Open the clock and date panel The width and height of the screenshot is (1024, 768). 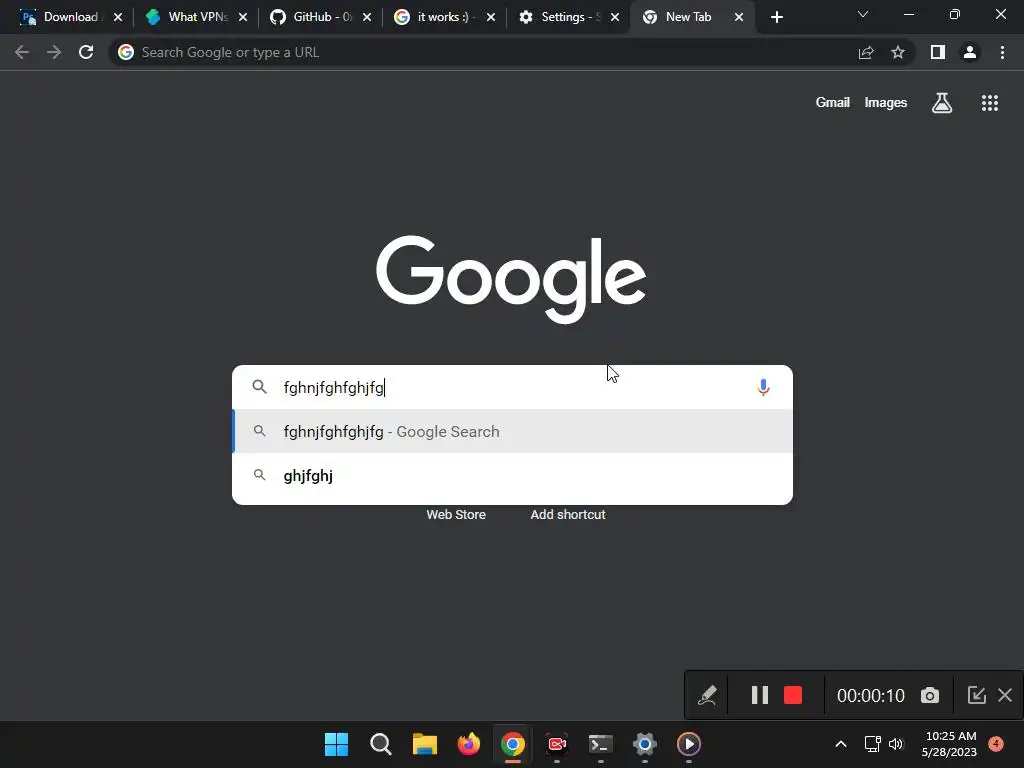(949, 744)
